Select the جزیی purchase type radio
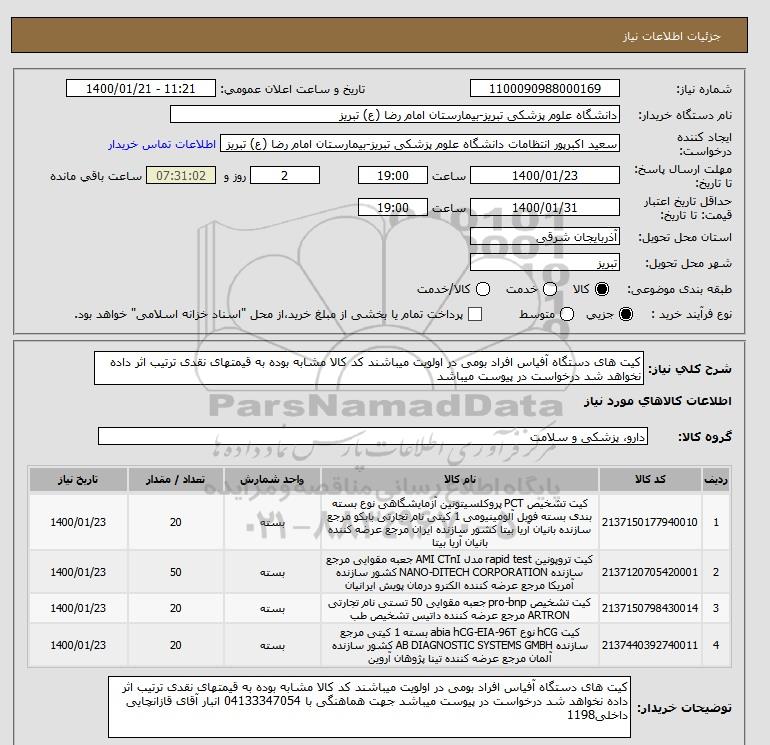This screenshot has width=770, height=745. 626,314
